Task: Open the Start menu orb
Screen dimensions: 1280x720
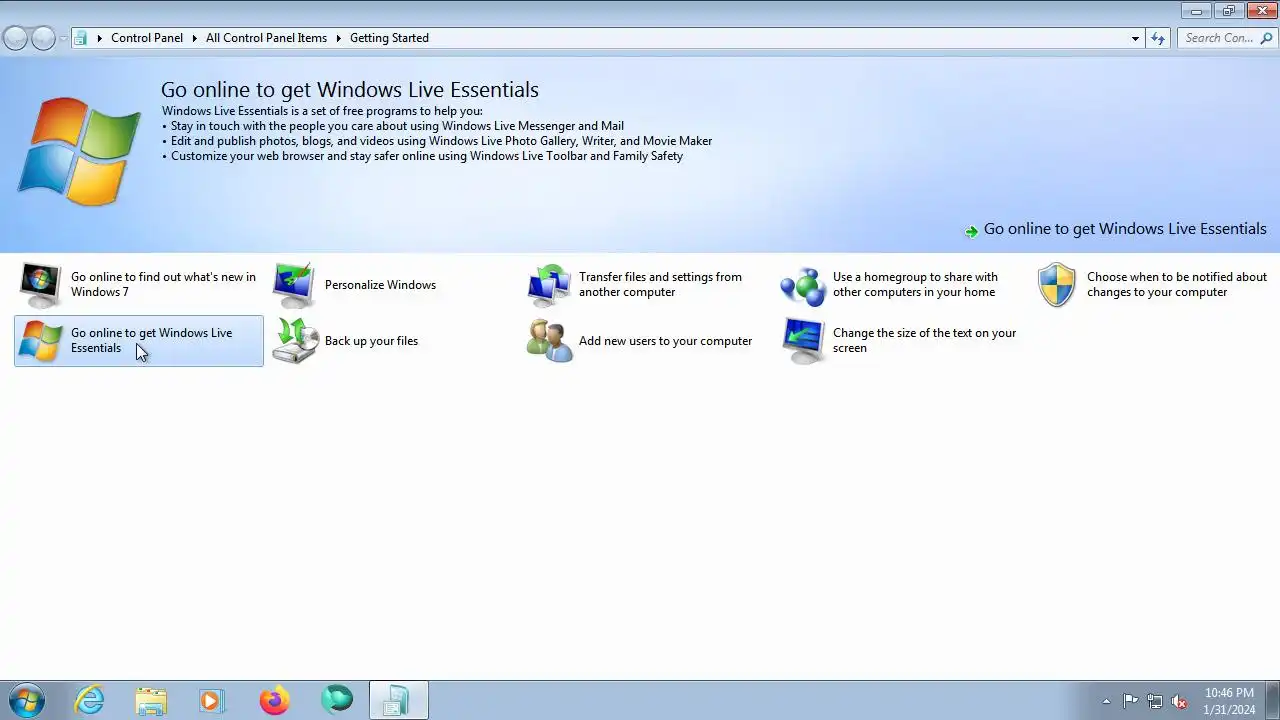Action: click(25, 700)
